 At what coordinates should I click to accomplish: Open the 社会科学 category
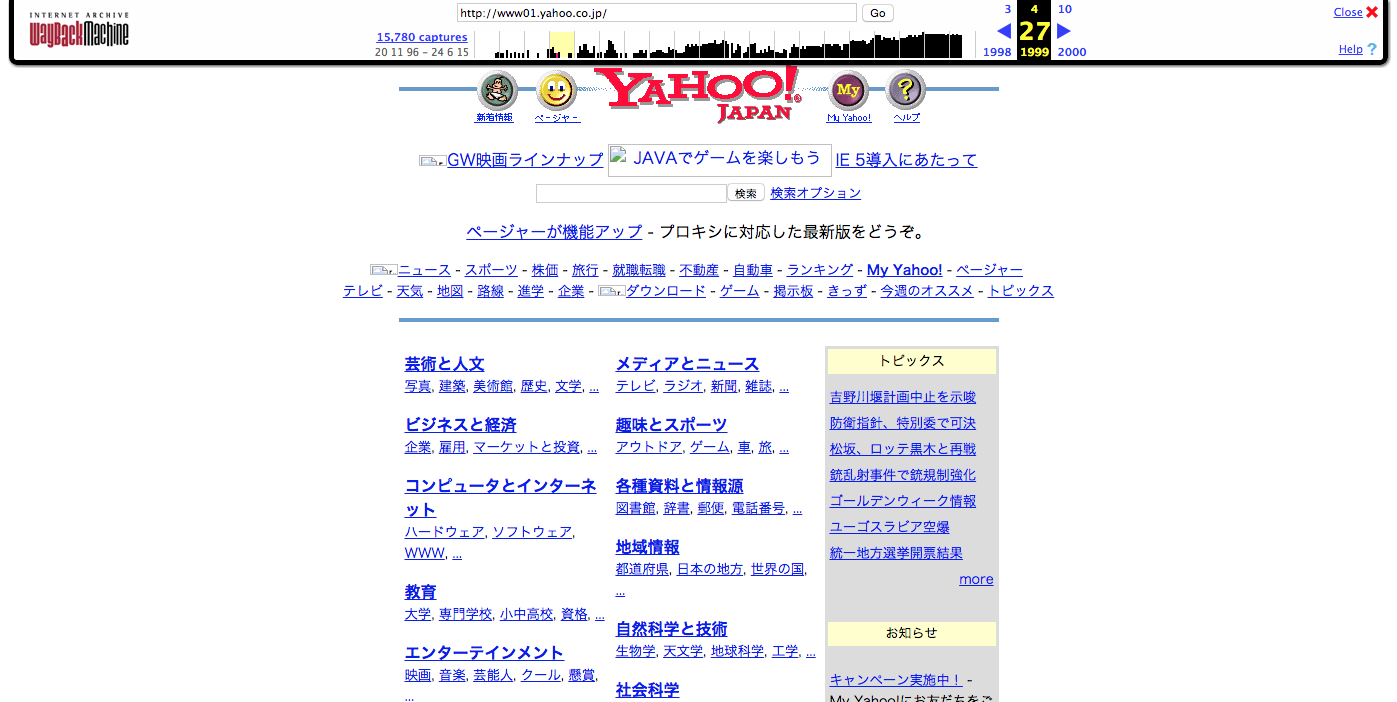(647, 690)
